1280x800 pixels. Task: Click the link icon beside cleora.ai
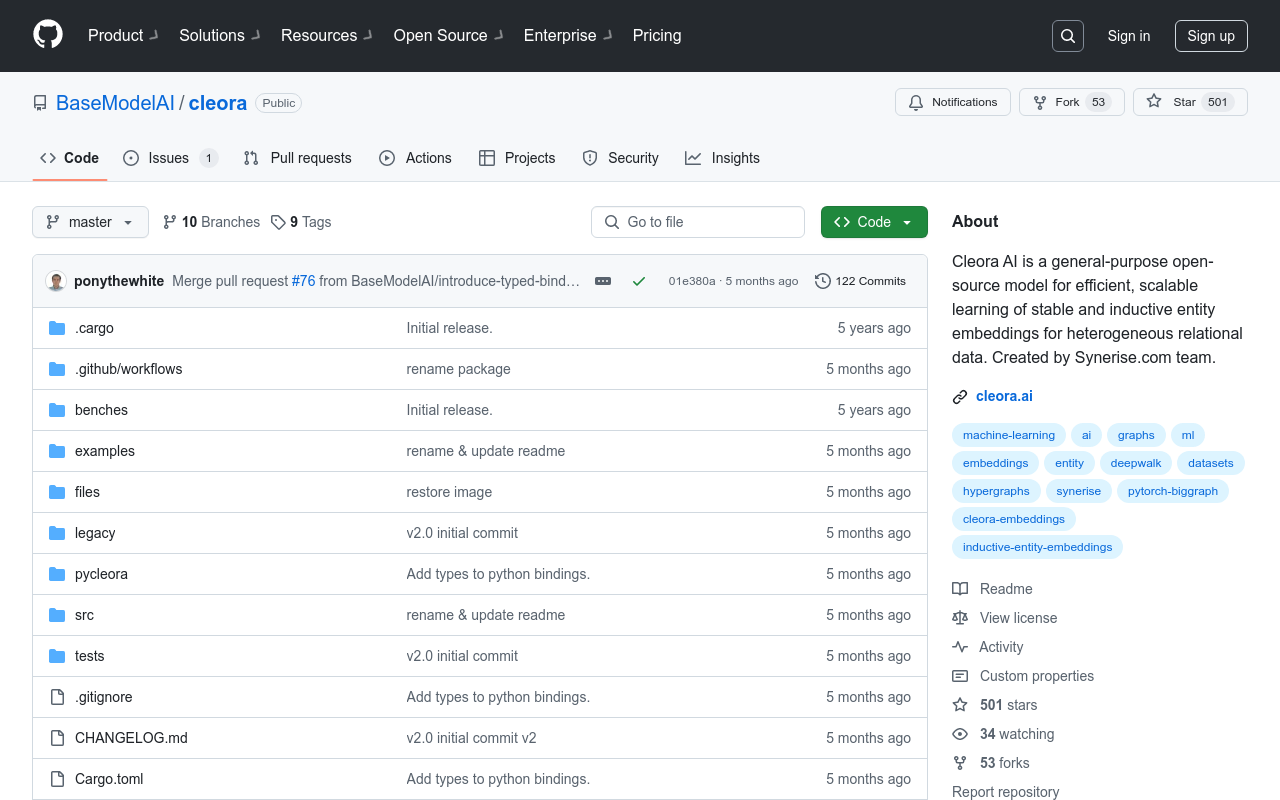coord(960,397)
